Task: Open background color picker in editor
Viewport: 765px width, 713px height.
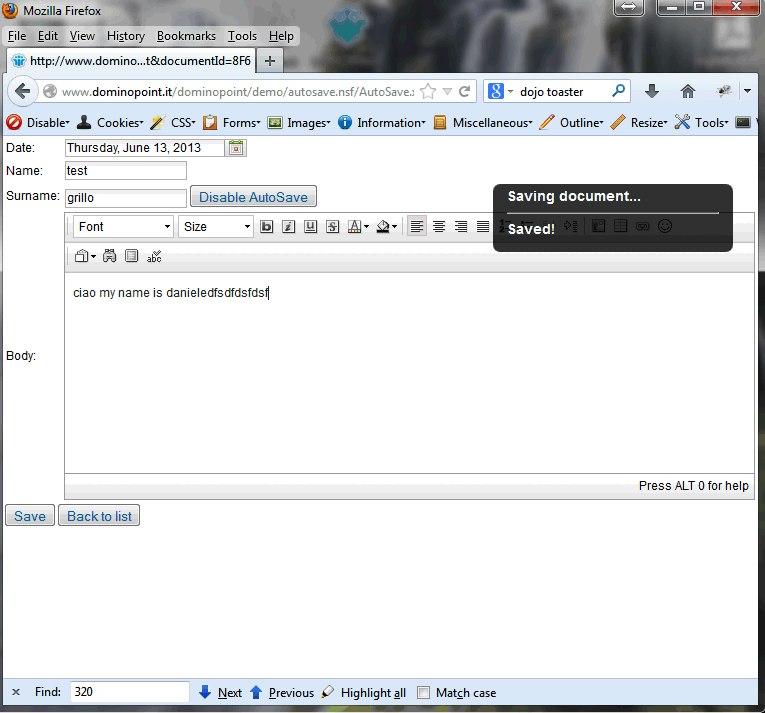Action: point(386,226)
